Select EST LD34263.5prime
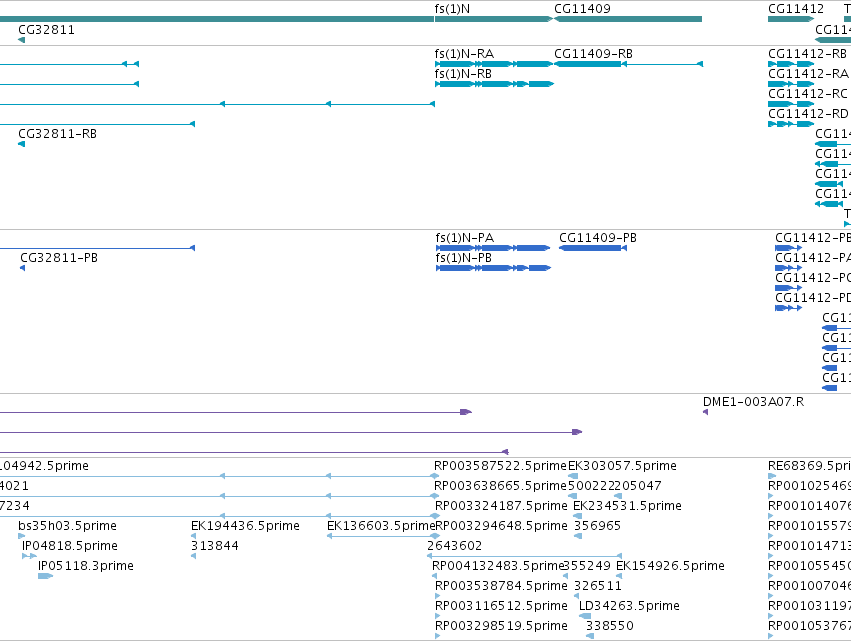851x641 pixels. [629, 606]
